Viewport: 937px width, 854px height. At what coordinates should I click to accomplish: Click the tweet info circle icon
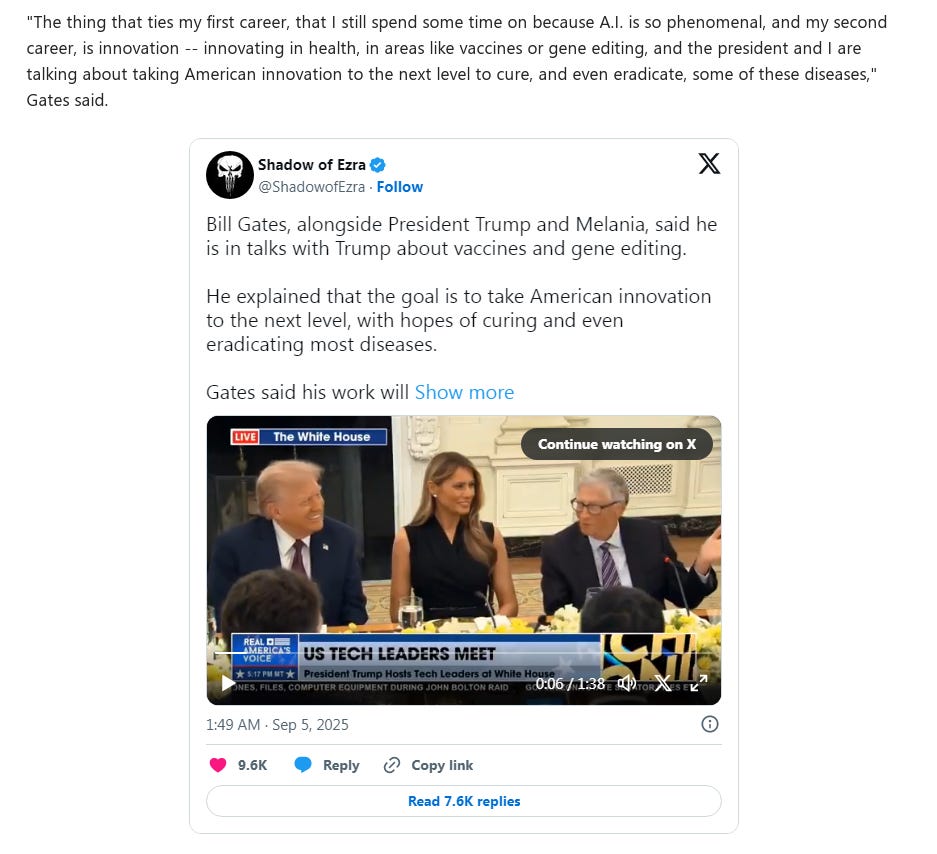point(709,724)
